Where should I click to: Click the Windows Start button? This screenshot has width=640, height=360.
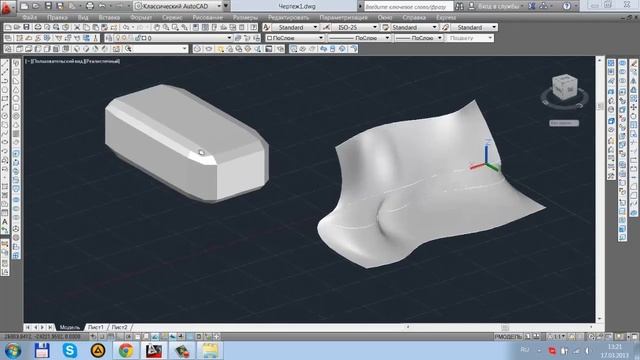pyautogui.click(x=13, y=351)
